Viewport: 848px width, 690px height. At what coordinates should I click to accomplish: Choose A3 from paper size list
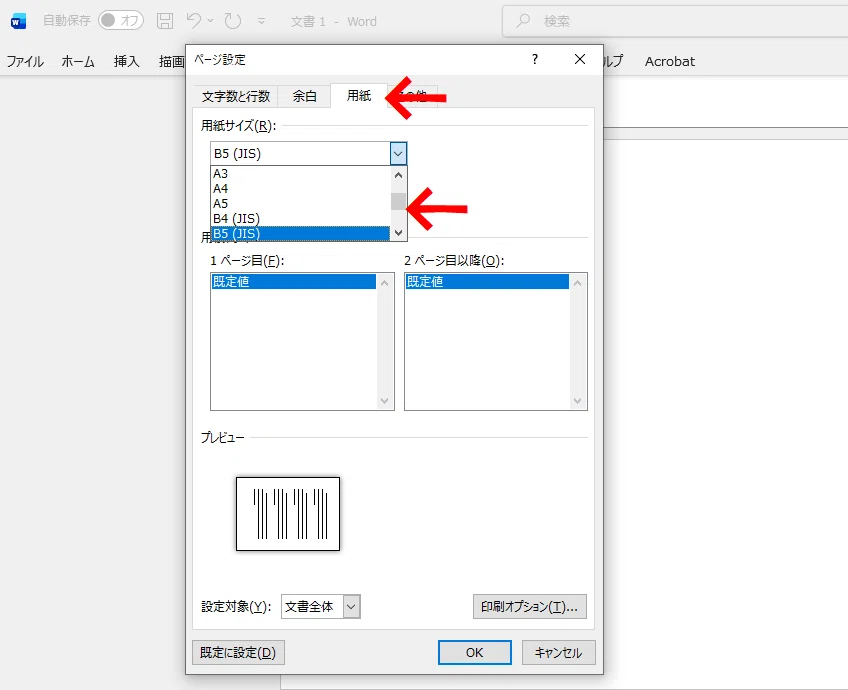[x=300, y=174]
